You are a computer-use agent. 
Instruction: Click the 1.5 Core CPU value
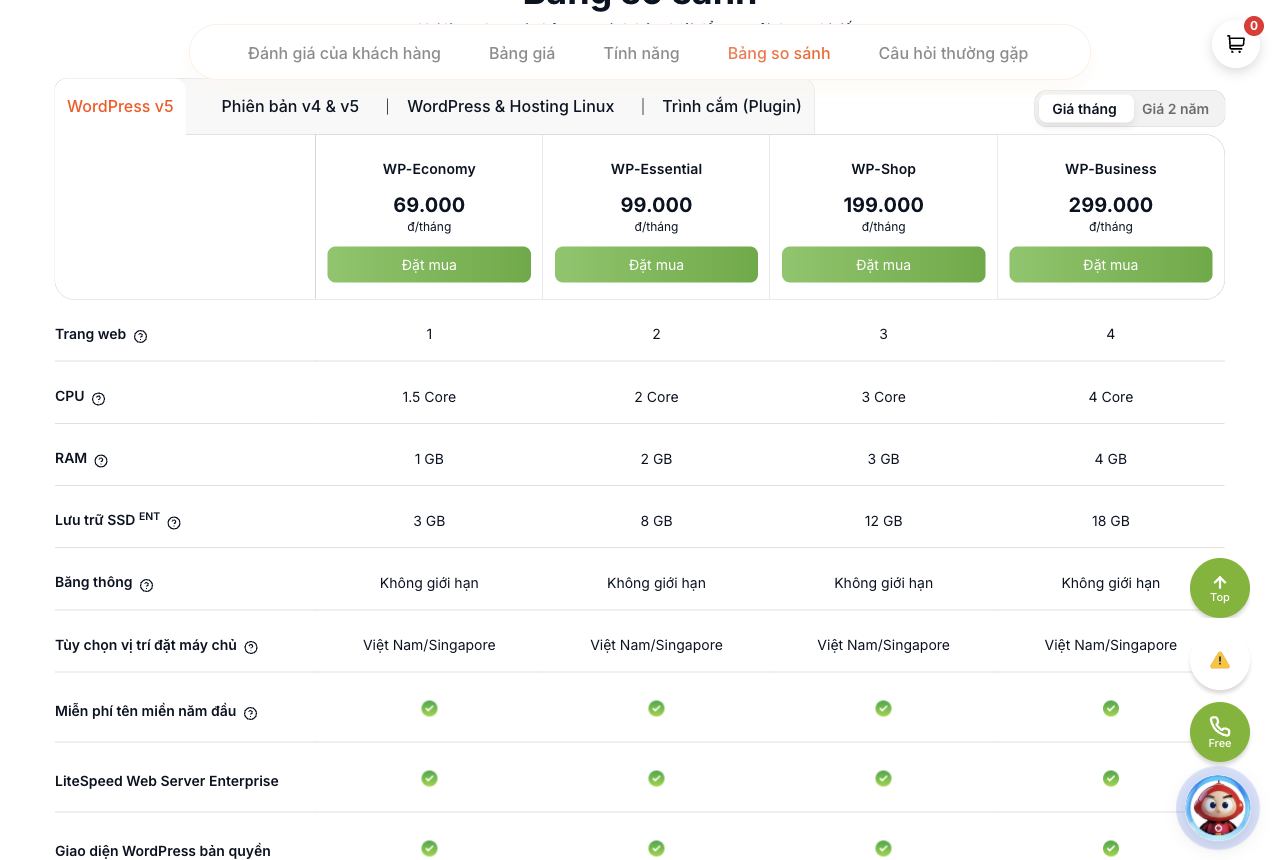point(429,397)
